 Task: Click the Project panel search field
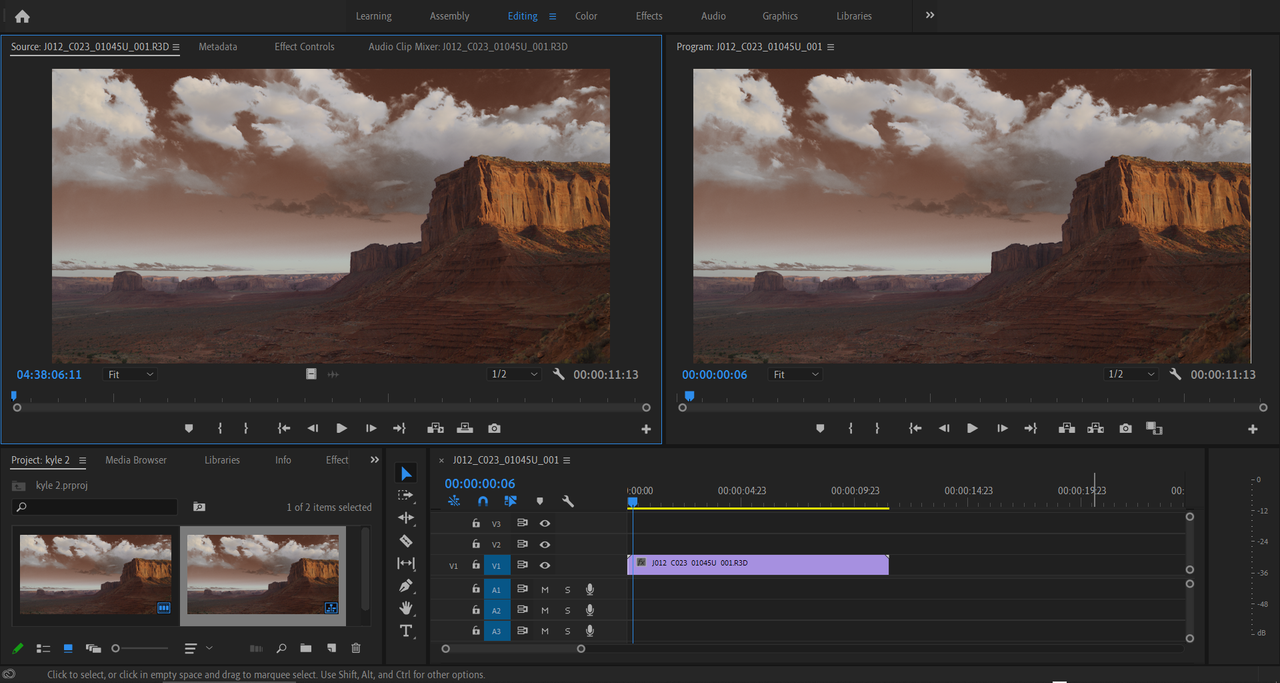[x=95, y=507]
